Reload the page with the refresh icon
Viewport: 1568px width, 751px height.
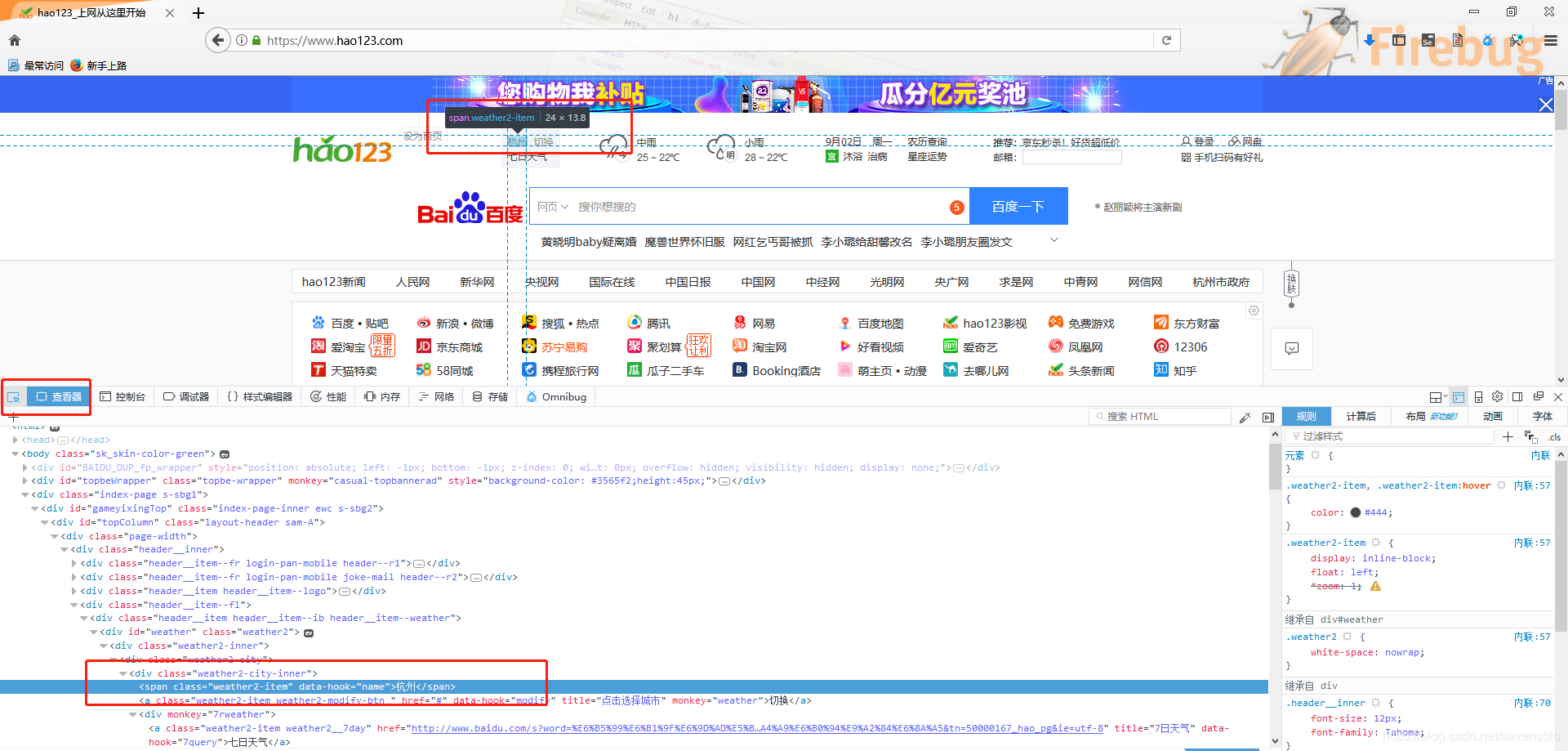click(1167, 40)
